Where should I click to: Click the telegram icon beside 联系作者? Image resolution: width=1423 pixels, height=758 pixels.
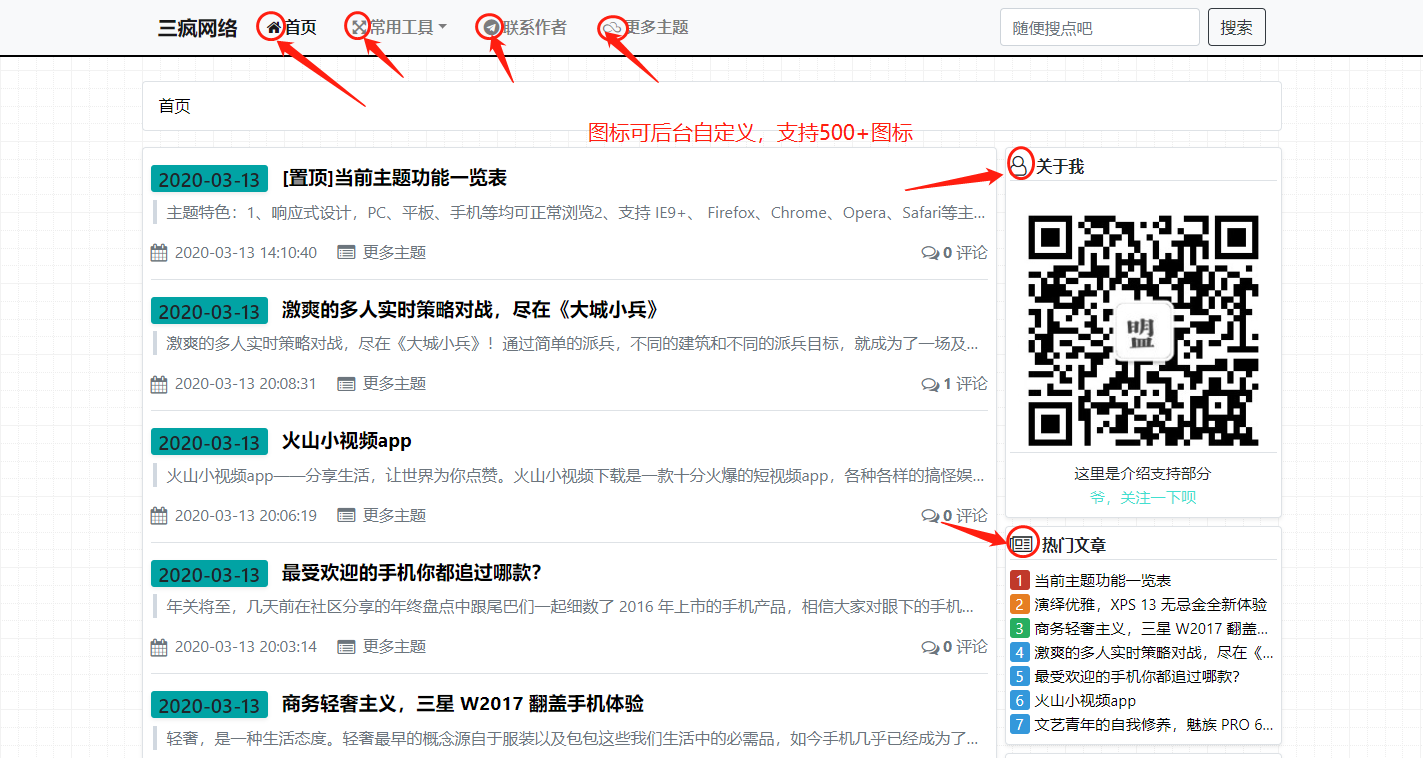(x=491, y=28)
